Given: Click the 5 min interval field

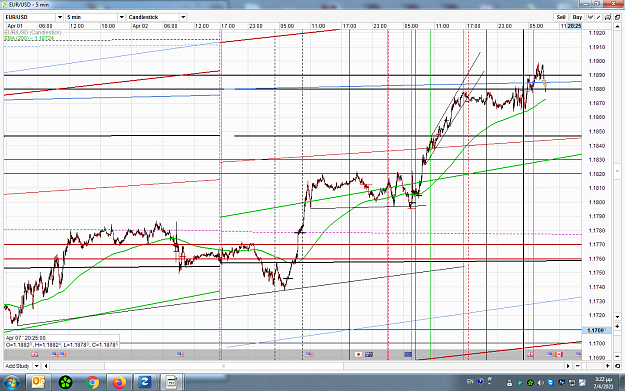Looking at the screenshot, I should pos(92,17).
